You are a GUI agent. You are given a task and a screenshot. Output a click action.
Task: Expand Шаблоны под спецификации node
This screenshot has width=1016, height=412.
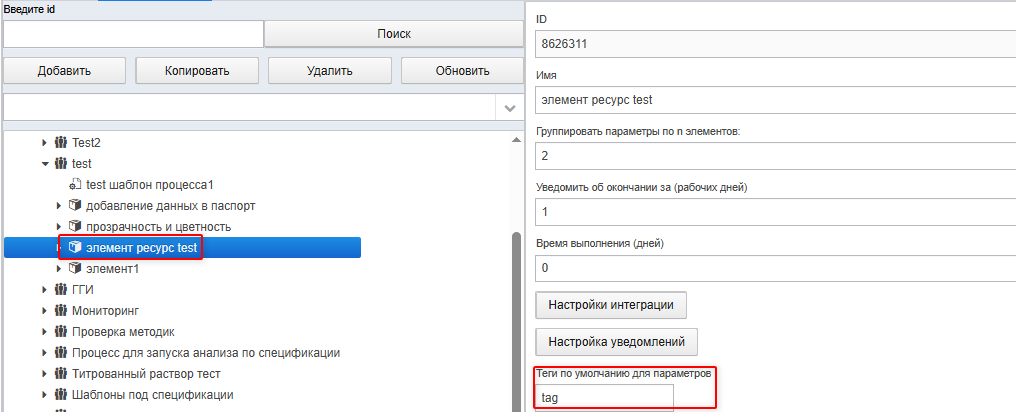45,395
